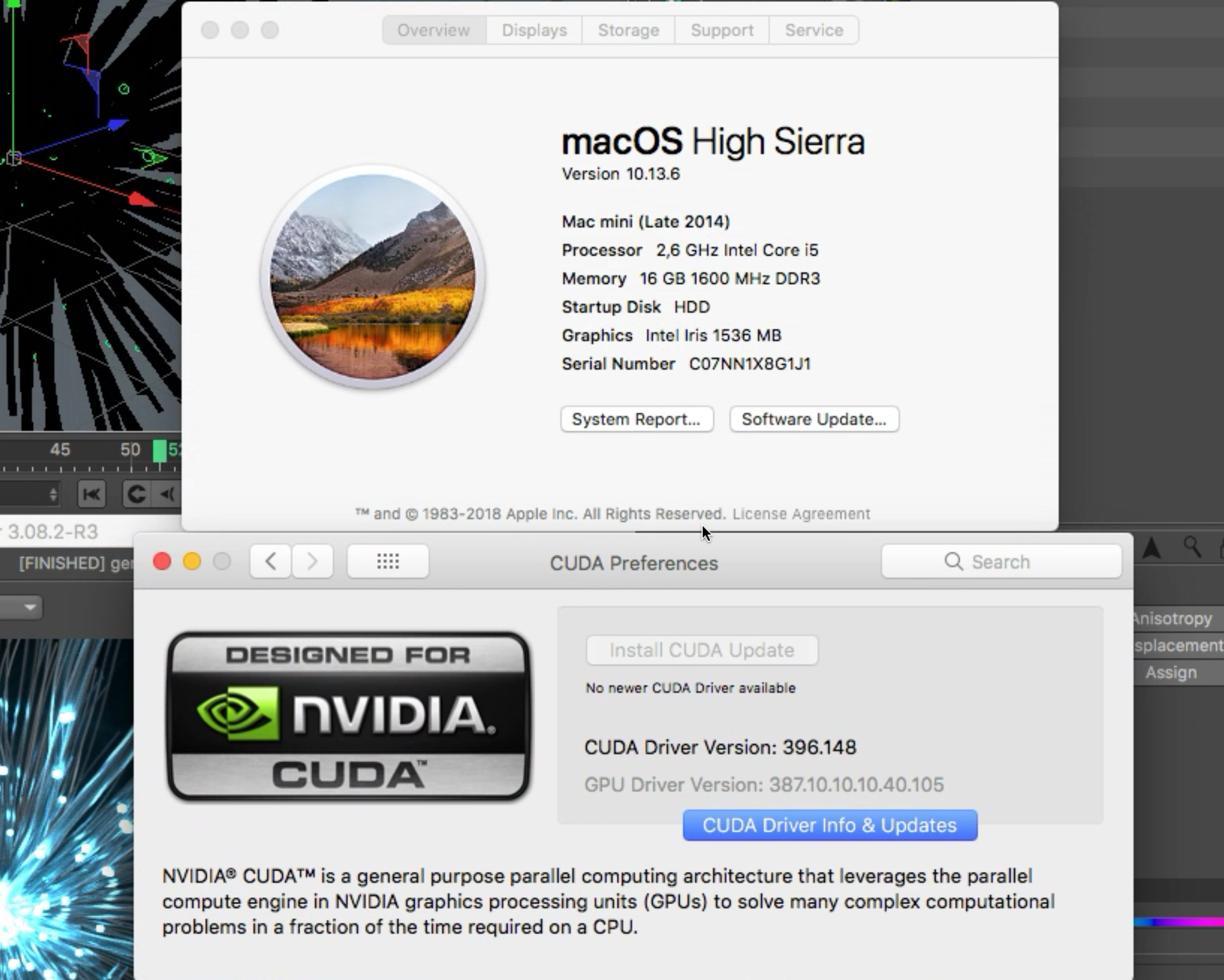Click the loop playback icon
1224x980 pixels.
pos(136,494)
